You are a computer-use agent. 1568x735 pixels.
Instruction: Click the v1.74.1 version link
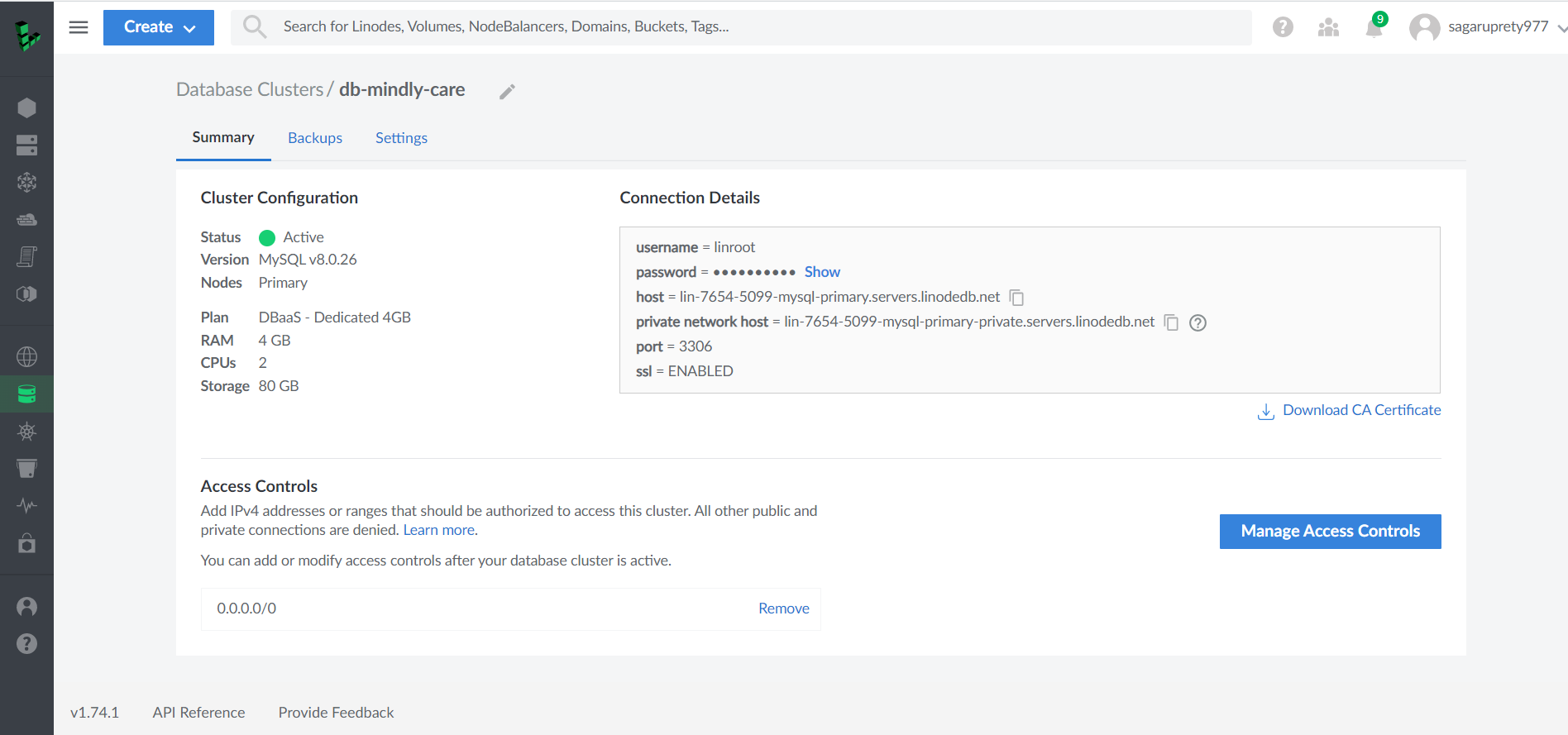94,713
